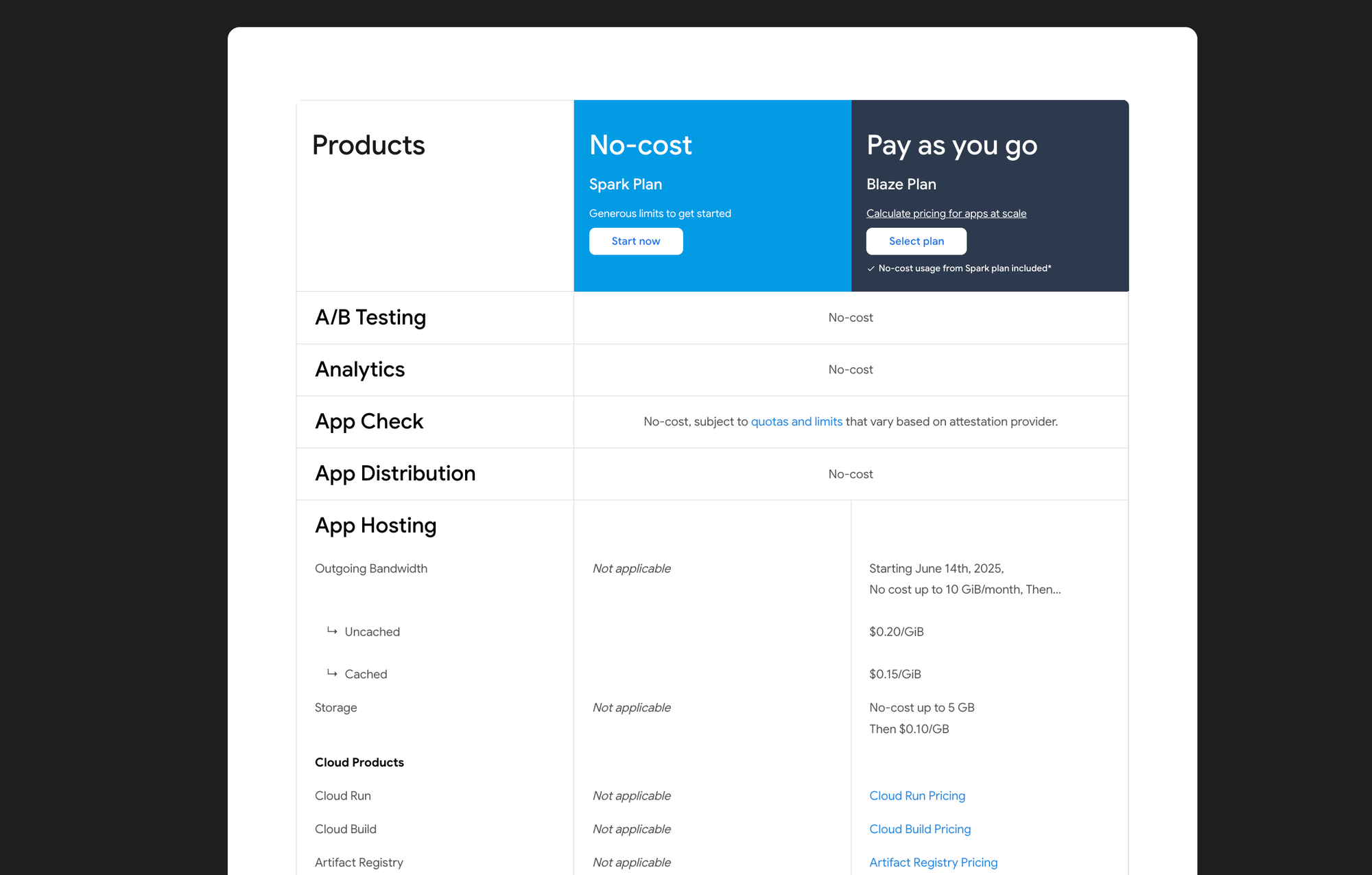The height and width of the screenshot is (875, 1372).
Task: Click the Select plan button
Action: tap(916, 241)
